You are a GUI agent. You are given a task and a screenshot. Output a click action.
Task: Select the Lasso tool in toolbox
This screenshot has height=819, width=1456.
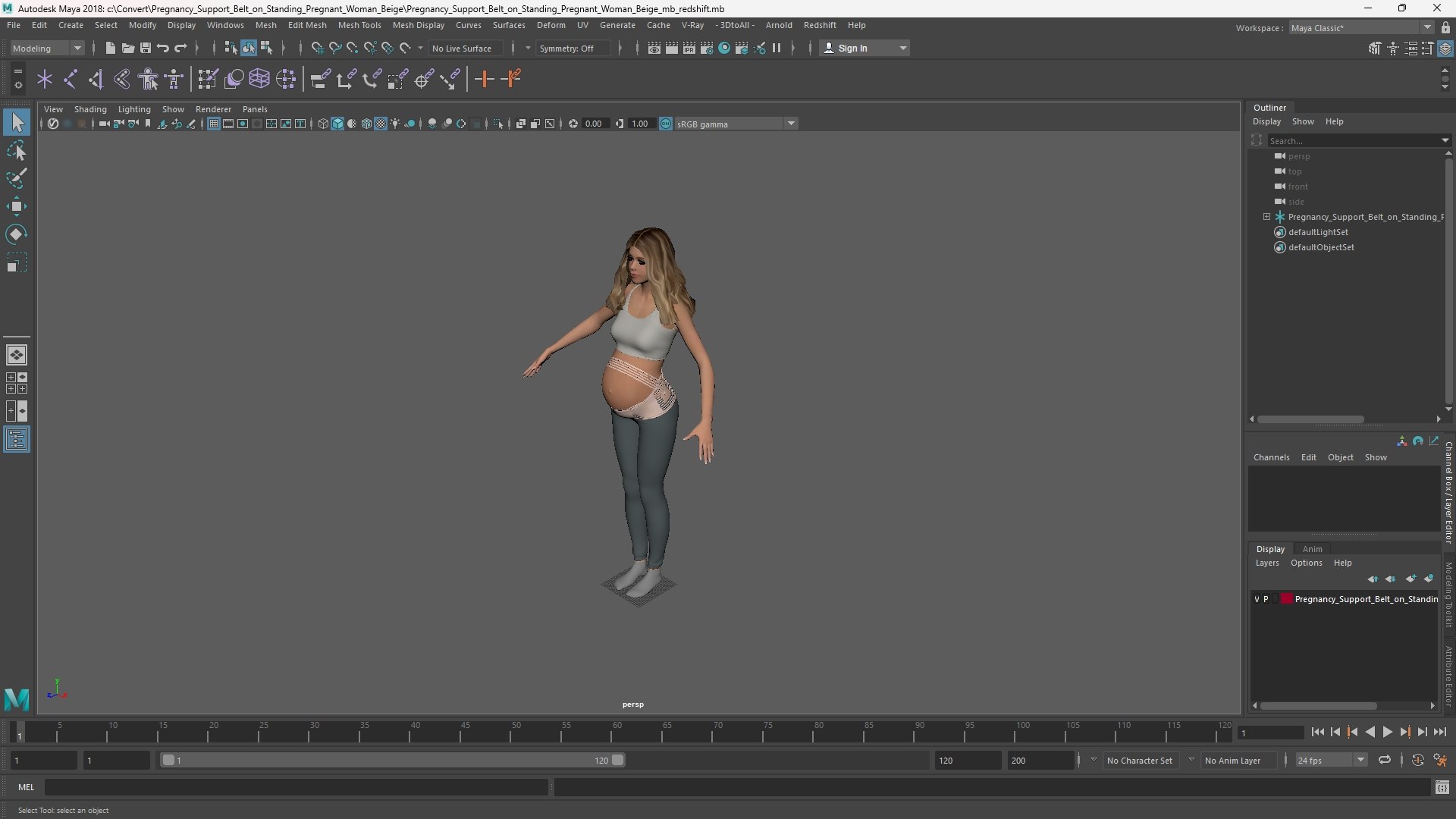(x=17, y=150)
